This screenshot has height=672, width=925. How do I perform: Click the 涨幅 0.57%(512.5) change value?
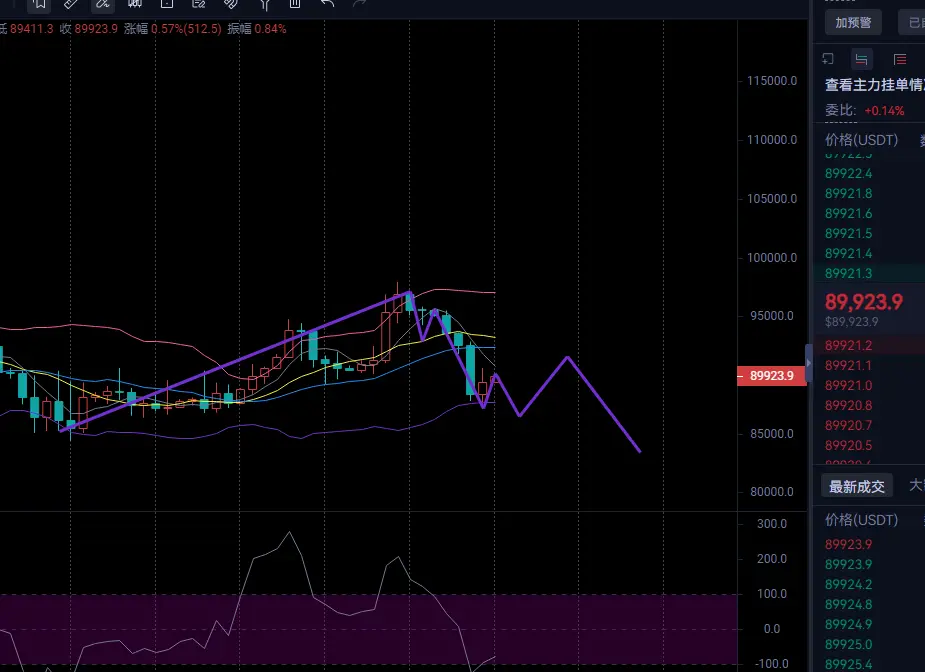pos(173,29)
